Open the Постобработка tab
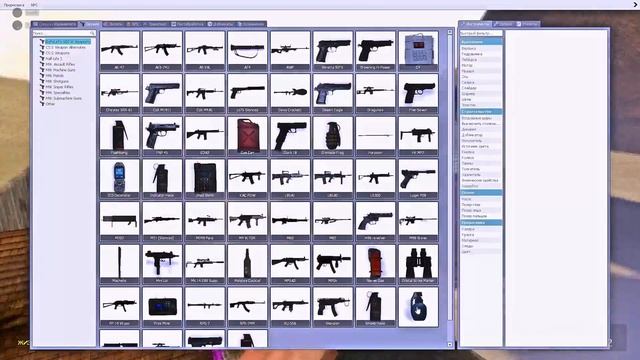 pyautogui.click(x=187, y=24)
